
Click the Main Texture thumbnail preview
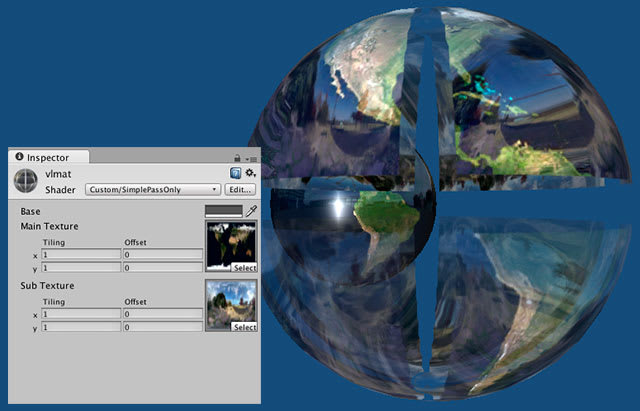(x=230, y=243)
